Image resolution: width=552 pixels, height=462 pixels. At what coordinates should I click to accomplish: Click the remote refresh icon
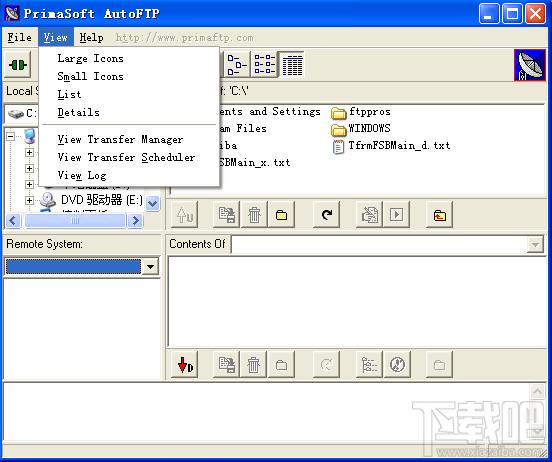click(x=327, y=364)
